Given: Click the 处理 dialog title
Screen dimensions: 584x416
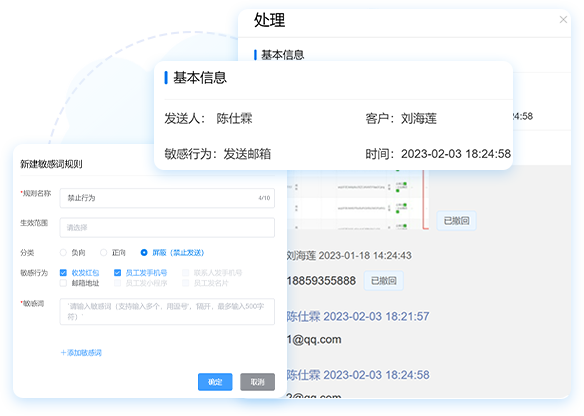Looking at the screenshot, I should pyautogui.click(x=269, y=20).
